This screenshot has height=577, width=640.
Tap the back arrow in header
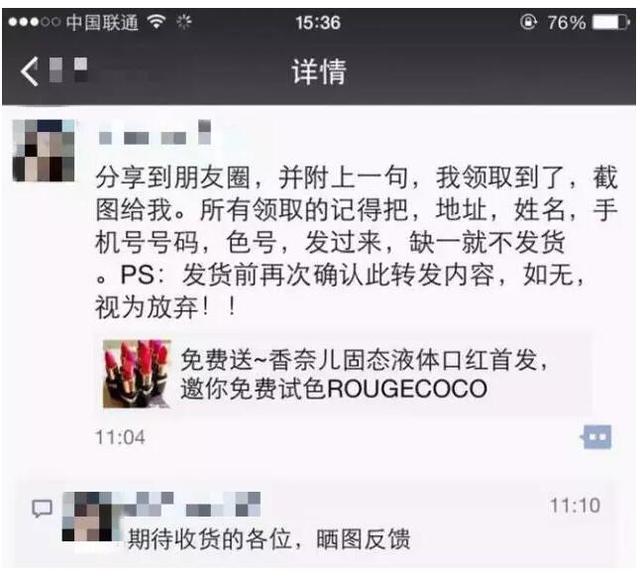click(29, 71)
